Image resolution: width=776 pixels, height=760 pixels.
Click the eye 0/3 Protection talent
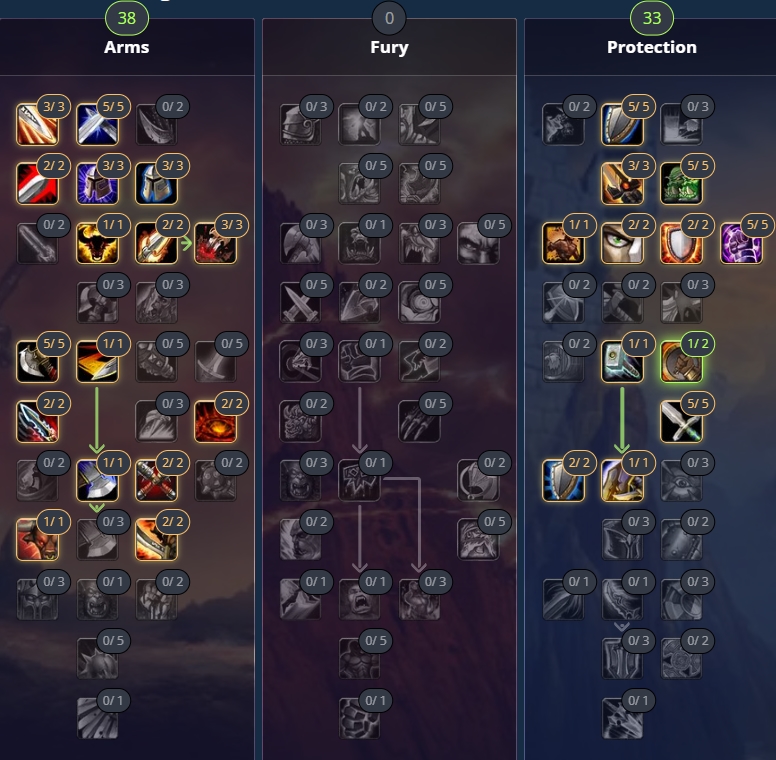(x=681, y=480)
